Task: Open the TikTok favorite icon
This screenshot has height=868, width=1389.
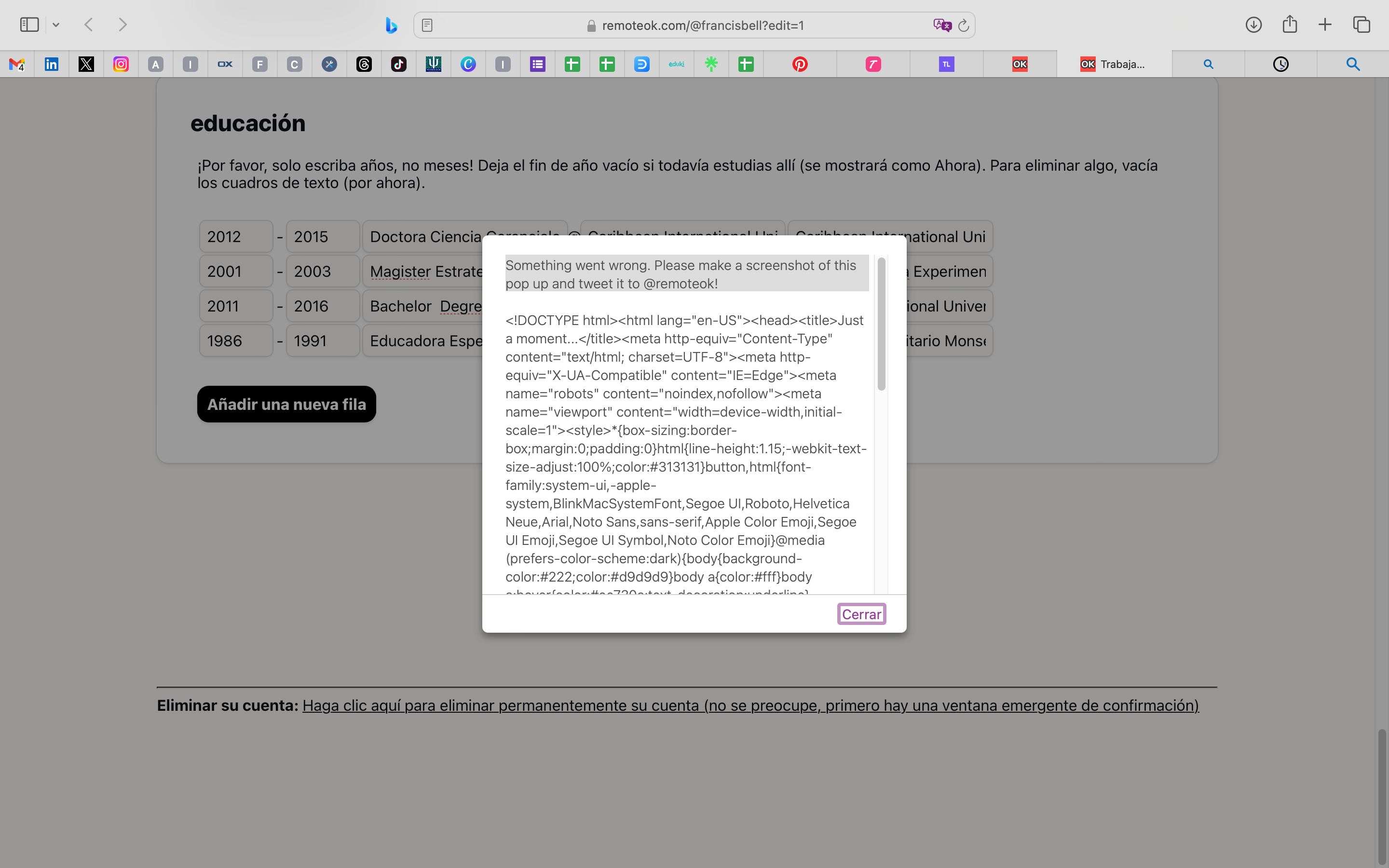Action: [x=398, y=64]
